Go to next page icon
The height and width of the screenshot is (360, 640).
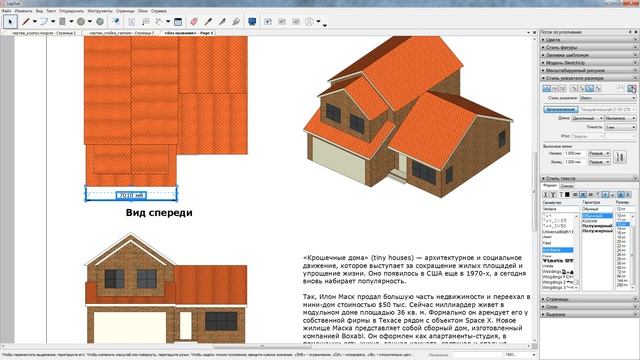click(x=296, y=22)
